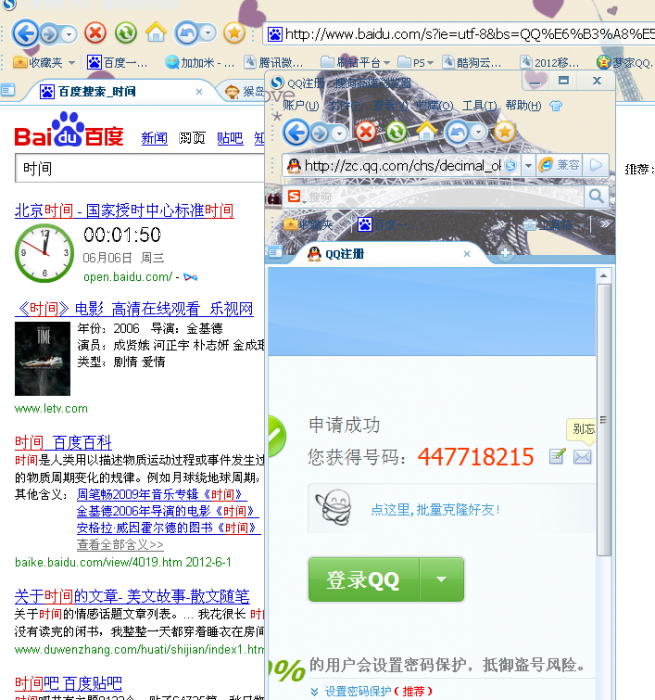Open the 加加米 bookmark
The height and width of the screenshot is (700, 655).
200,62
